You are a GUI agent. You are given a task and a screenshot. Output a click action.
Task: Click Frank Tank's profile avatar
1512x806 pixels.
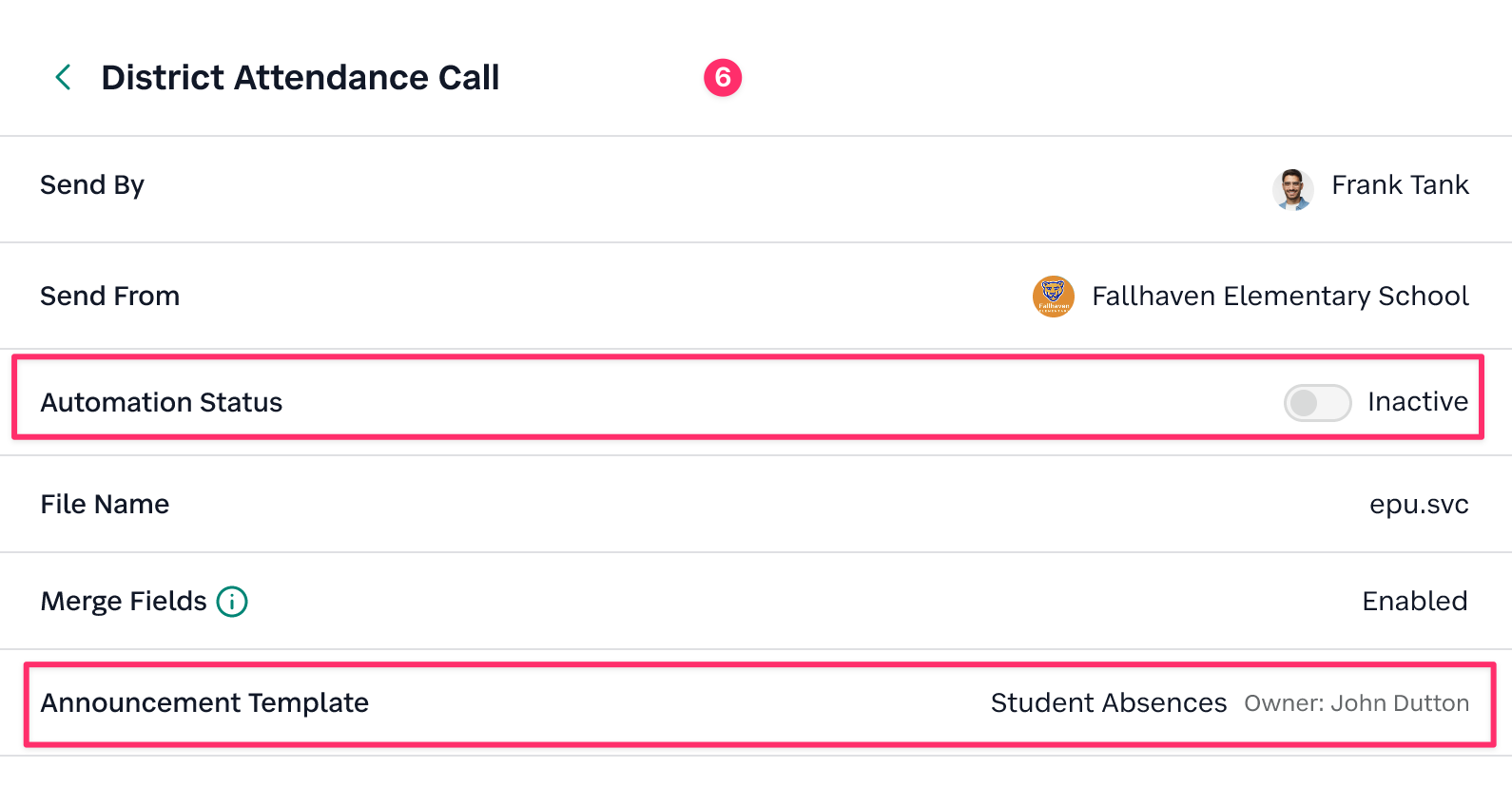(x=1293, y=188)
